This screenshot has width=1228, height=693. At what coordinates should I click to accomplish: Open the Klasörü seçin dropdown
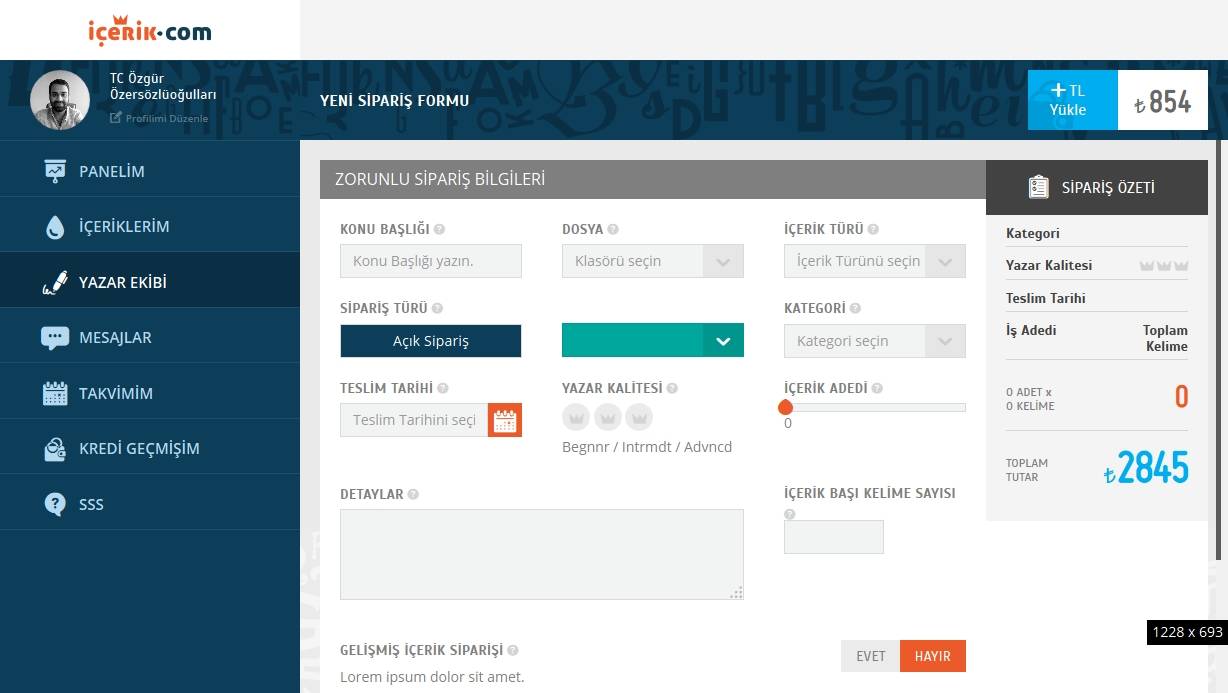click(652, 261)
